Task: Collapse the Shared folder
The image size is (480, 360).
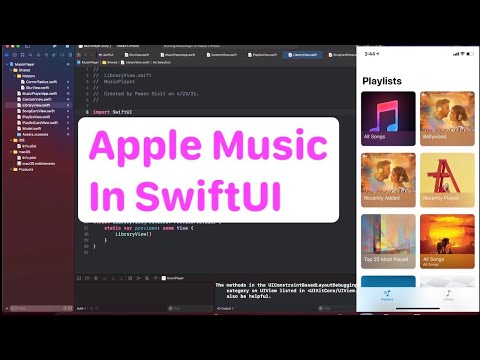Action: tap(11, 70)
